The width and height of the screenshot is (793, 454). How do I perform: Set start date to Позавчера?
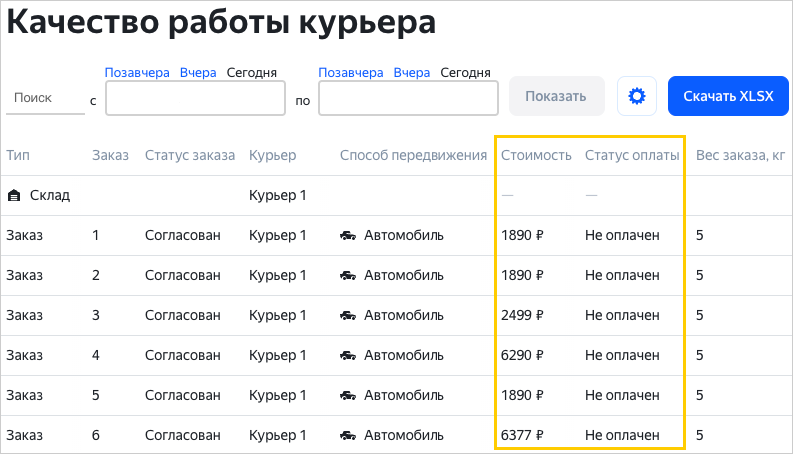click(137, 72)
